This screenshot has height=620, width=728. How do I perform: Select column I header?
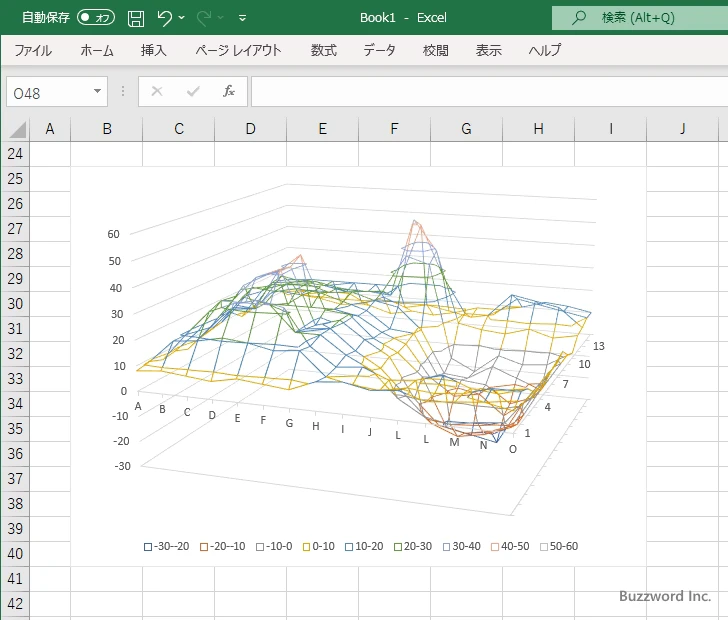coord(611,129)
